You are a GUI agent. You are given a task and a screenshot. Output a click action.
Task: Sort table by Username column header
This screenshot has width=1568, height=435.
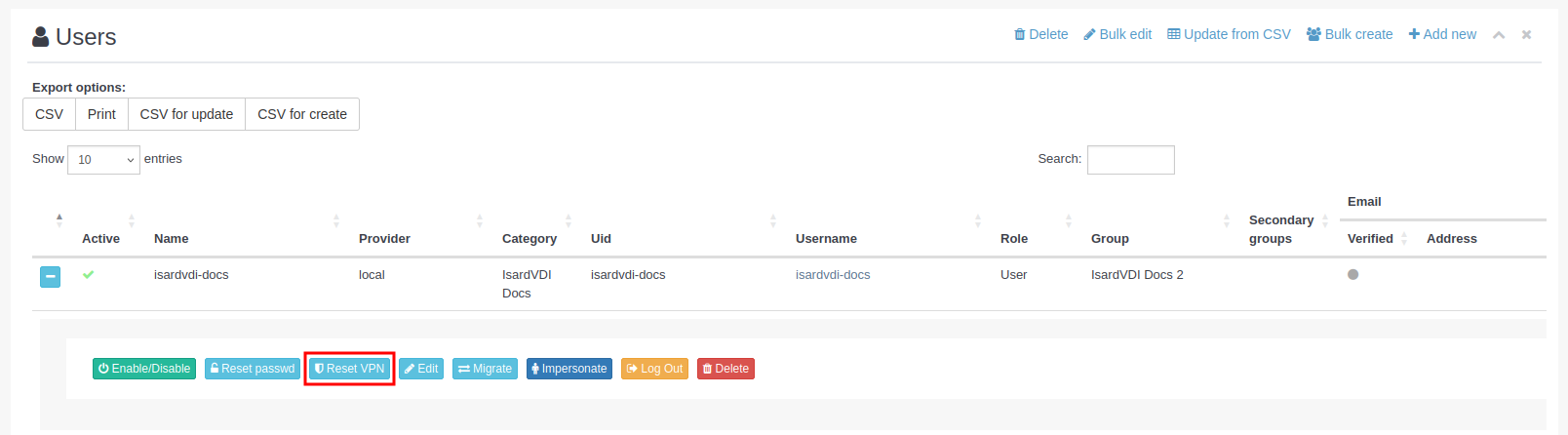point(826,239)
